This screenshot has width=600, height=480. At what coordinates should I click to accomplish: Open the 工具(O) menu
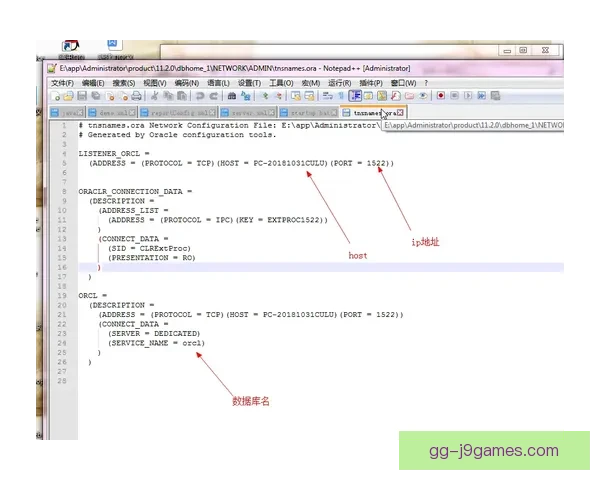(281, 83)
